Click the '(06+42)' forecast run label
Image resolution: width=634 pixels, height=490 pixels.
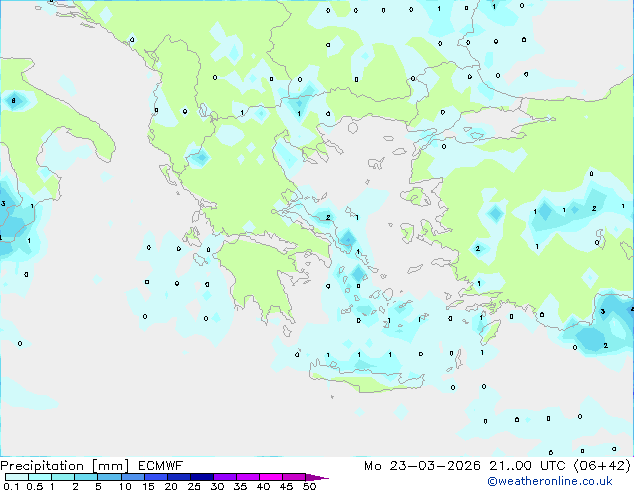[602, 466]
